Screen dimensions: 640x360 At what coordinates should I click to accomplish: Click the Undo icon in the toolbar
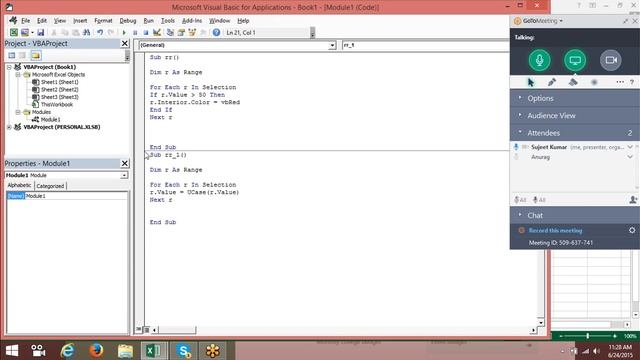[x=100, y=33]
